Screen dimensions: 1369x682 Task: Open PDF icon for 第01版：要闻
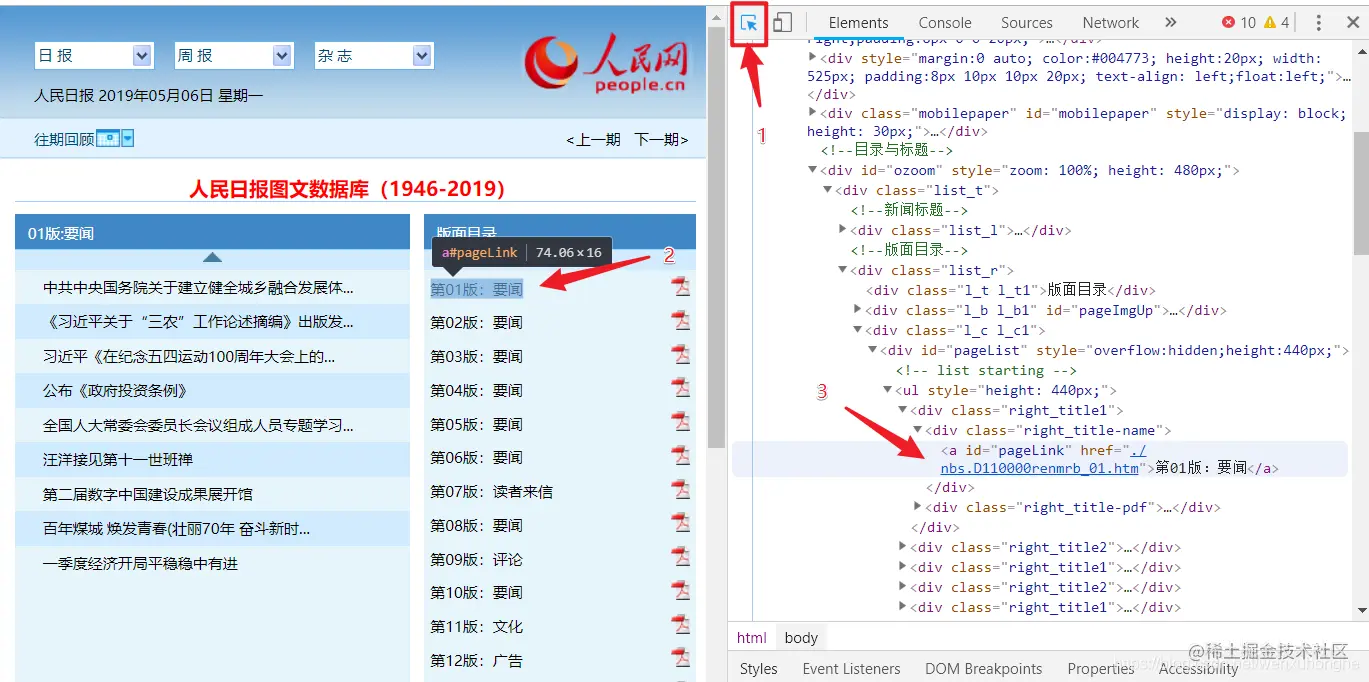click(681, 287)
